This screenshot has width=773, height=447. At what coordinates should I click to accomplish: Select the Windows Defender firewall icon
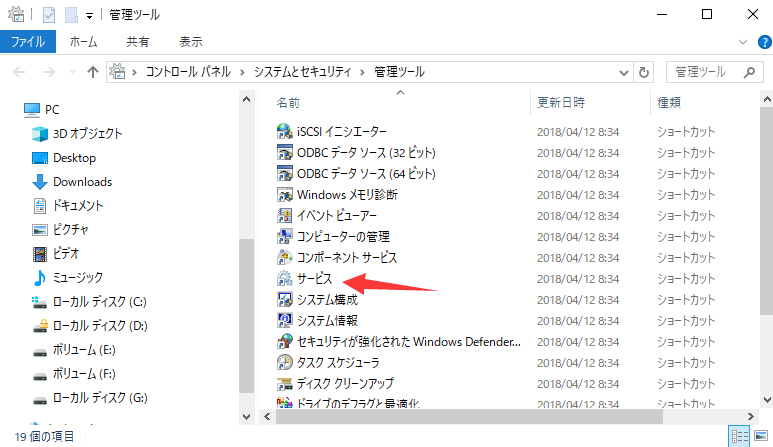click(x=284, y=342)
